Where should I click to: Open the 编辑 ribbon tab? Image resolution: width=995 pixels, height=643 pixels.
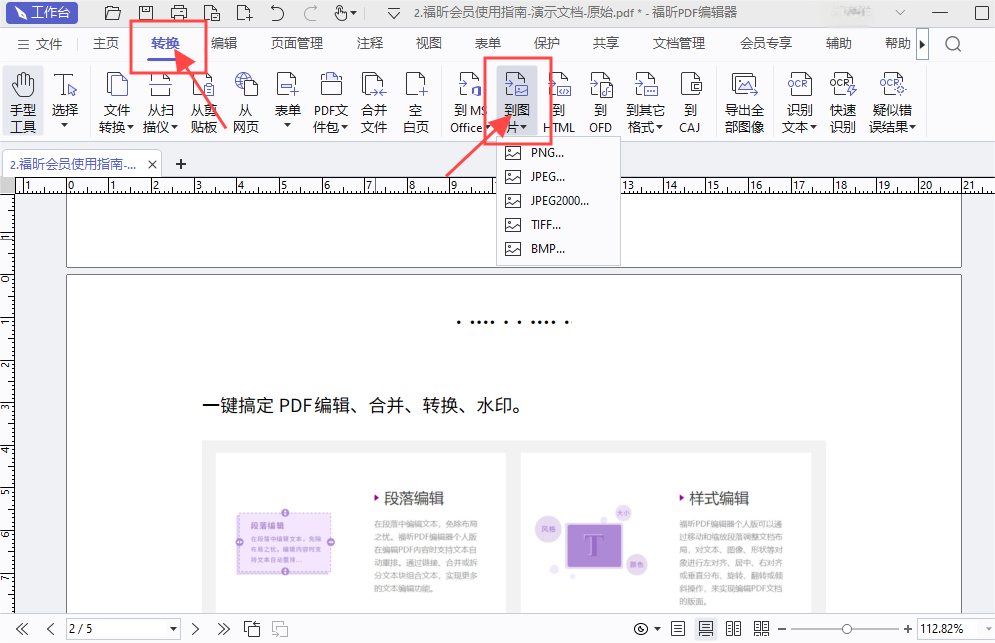point(224,44)
